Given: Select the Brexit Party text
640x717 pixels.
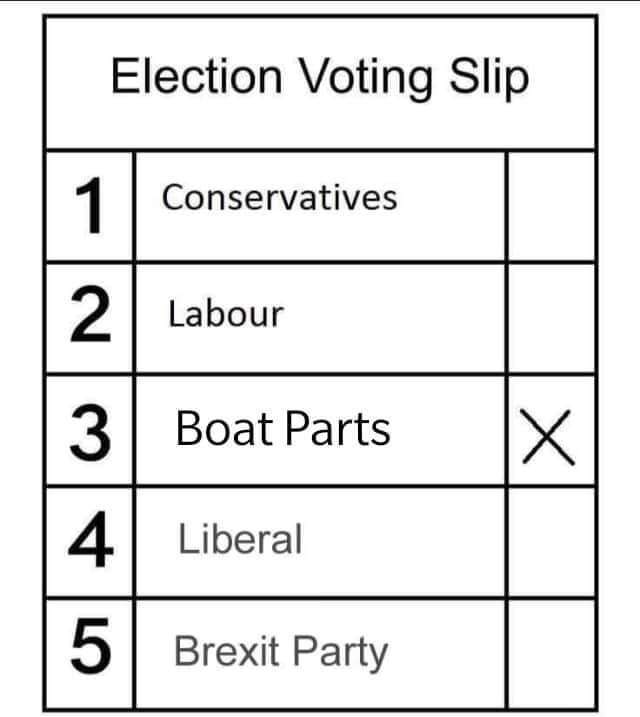Looking at the screenshot, I should pyautogui.click(x=281, y=653).
